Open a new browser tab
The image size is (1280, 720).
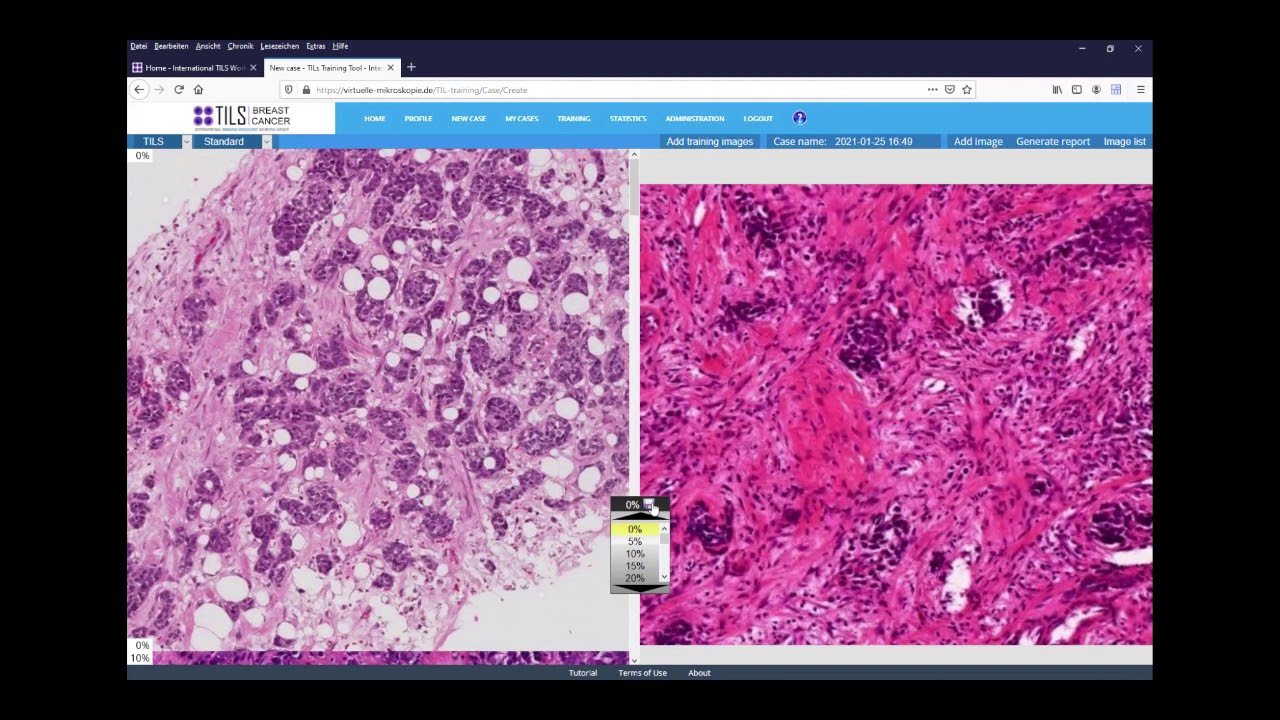click(x=411, y=67)
